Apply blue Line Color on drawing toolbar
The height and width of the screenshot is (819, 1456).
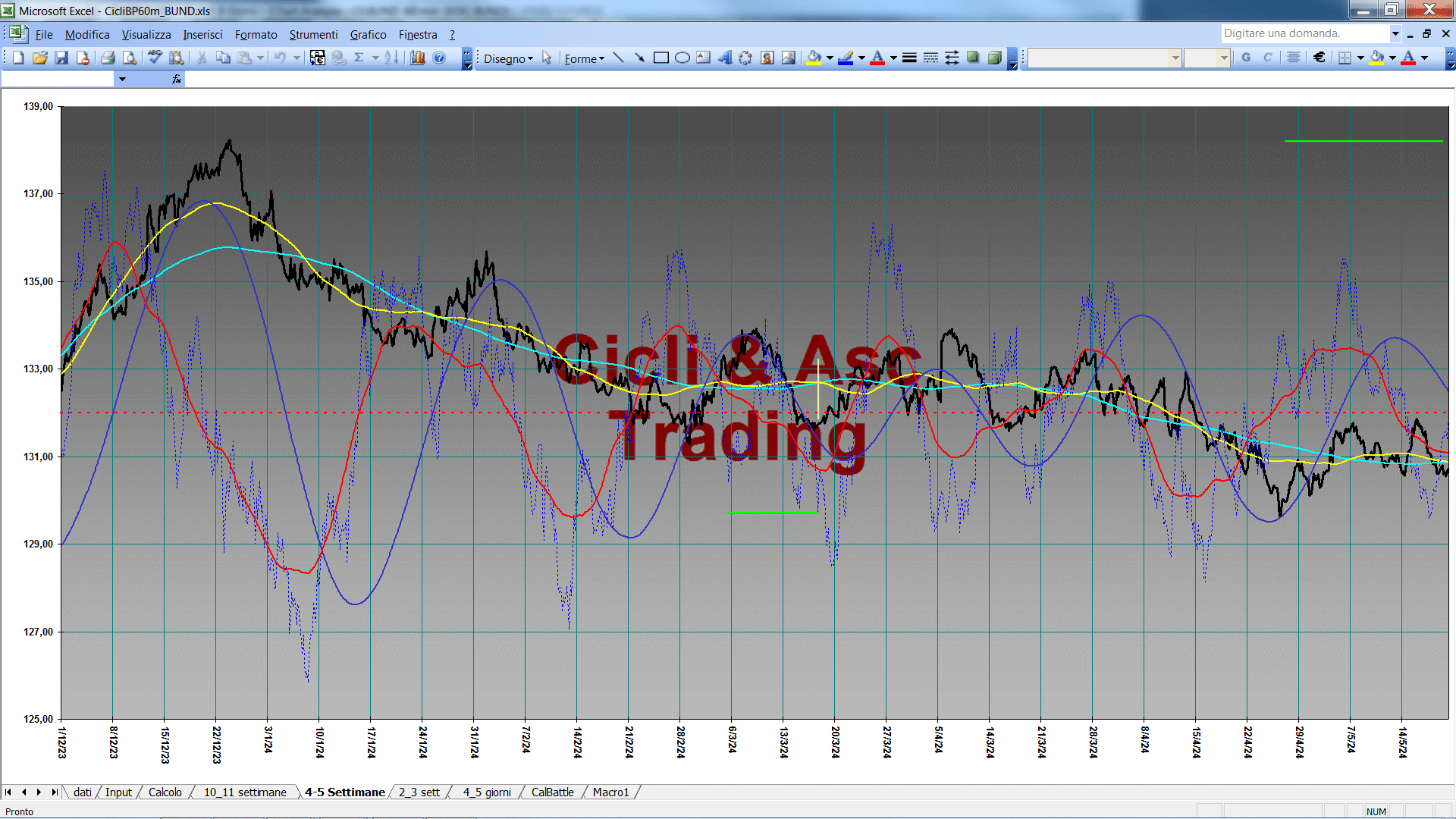[x=846, y=58]
